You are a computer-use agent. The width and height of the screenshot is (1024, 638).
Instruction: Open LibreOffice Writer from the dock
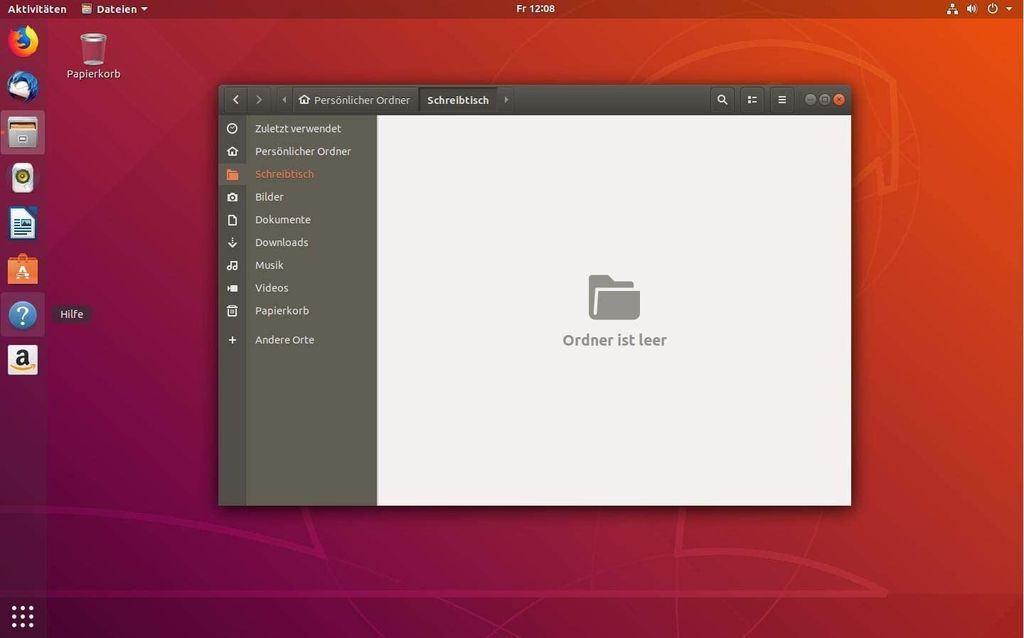pyautogui.click(x=22, y=224)
